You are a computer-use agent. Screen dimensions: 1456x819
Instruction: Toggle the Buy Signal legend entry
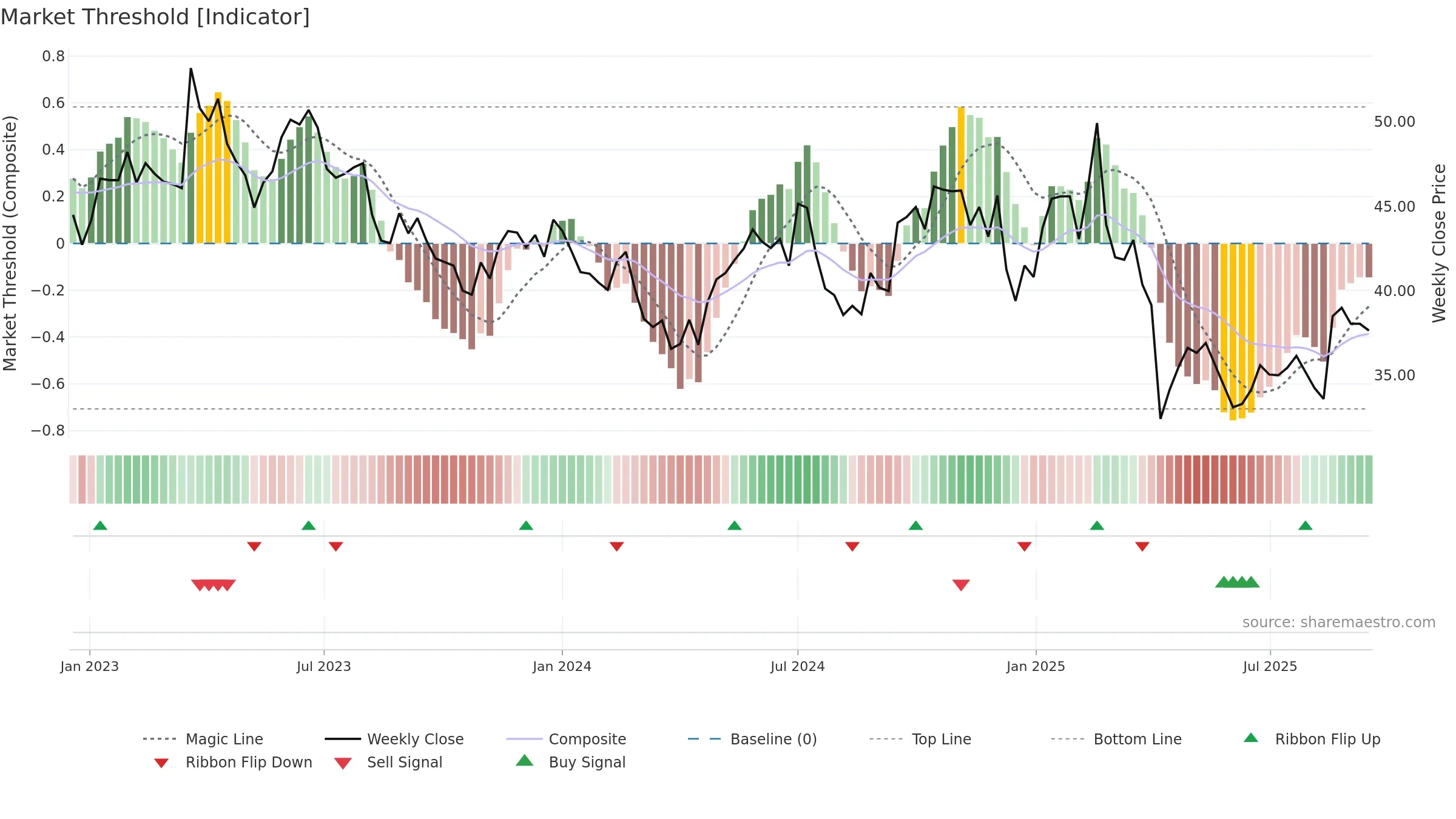(x=570, y=762)
